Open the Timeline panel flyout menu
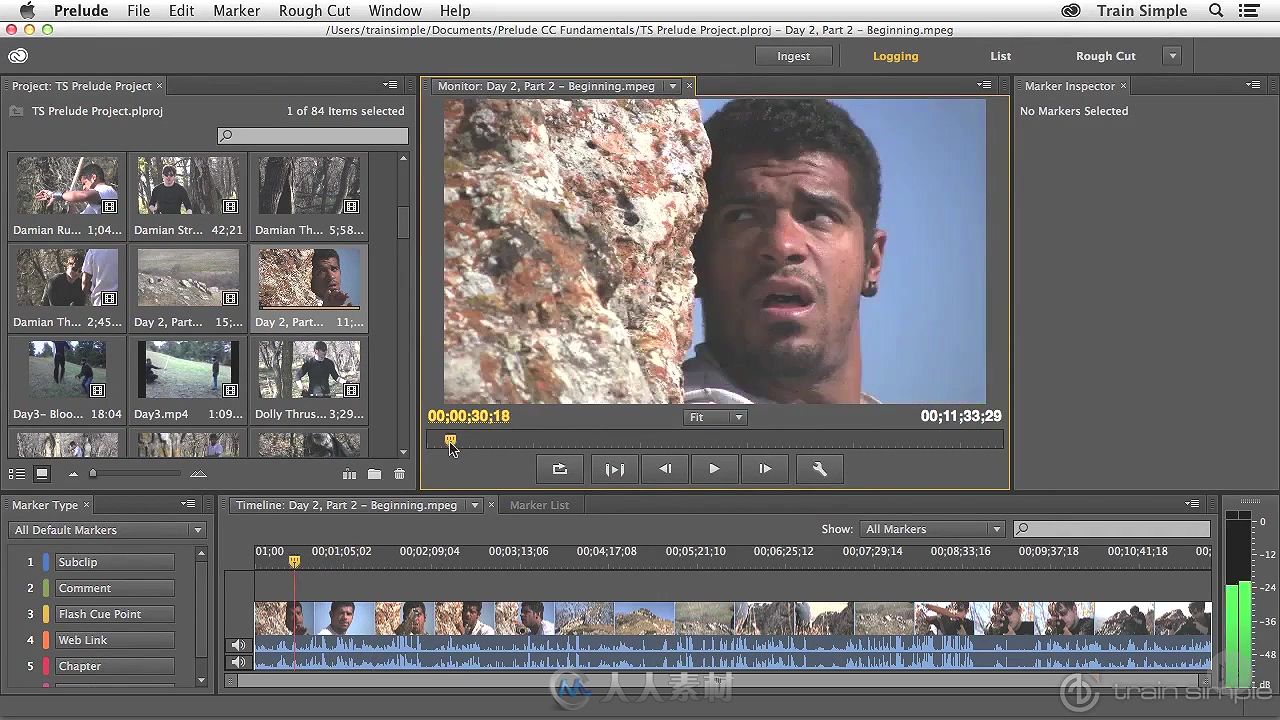This screenshot has height=720, width=1280. [x=1192, y=504]
